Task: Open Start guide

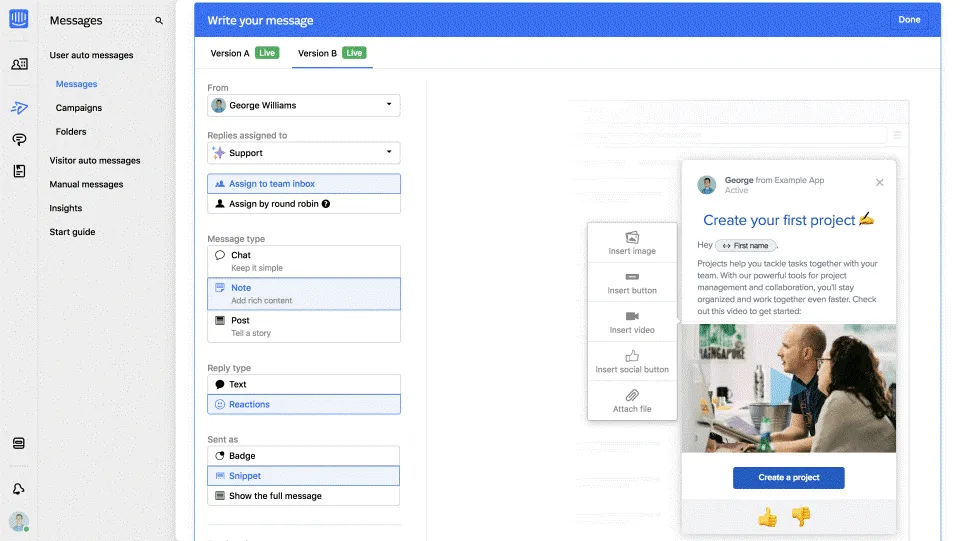Action: click(x=72, y=232)
